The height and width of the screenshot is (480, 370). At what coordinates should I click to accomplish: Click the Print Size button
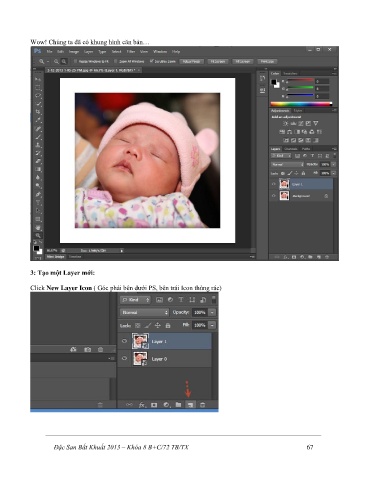pyautogui.click(x=267, y=61)
